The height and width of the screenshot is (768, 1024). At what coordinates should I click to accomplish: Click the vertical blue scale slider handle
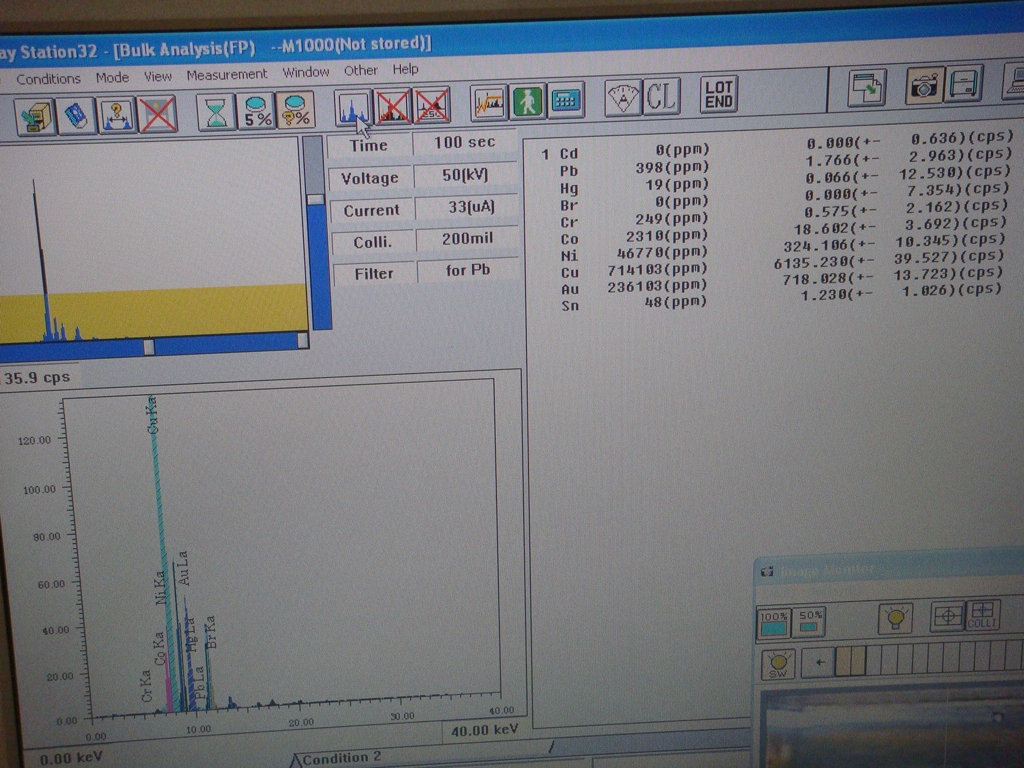coord(315,199)
